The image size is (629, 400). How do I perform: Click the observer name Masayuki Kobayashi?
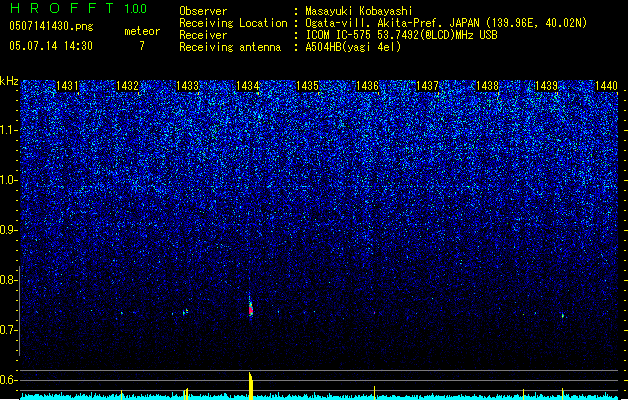(359, 11)
